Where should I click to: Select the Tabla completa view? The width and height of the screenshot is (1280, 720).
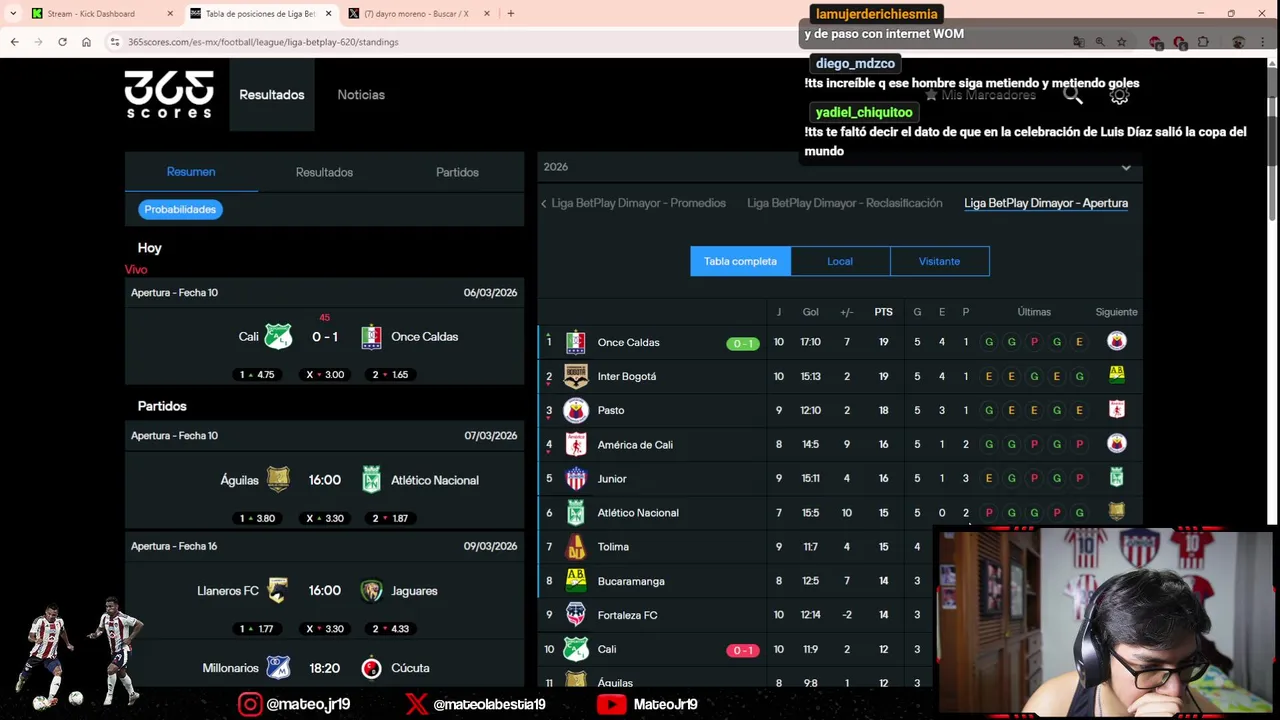click(740, 261)
